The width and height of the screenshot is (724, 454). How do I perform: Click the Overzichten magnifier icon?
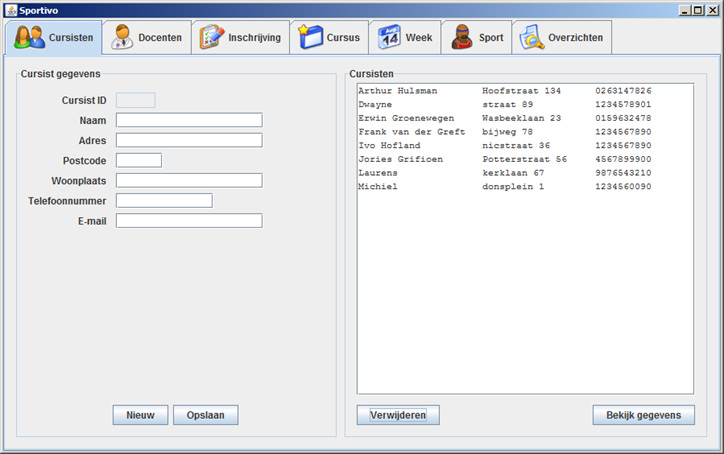point(531,38)
